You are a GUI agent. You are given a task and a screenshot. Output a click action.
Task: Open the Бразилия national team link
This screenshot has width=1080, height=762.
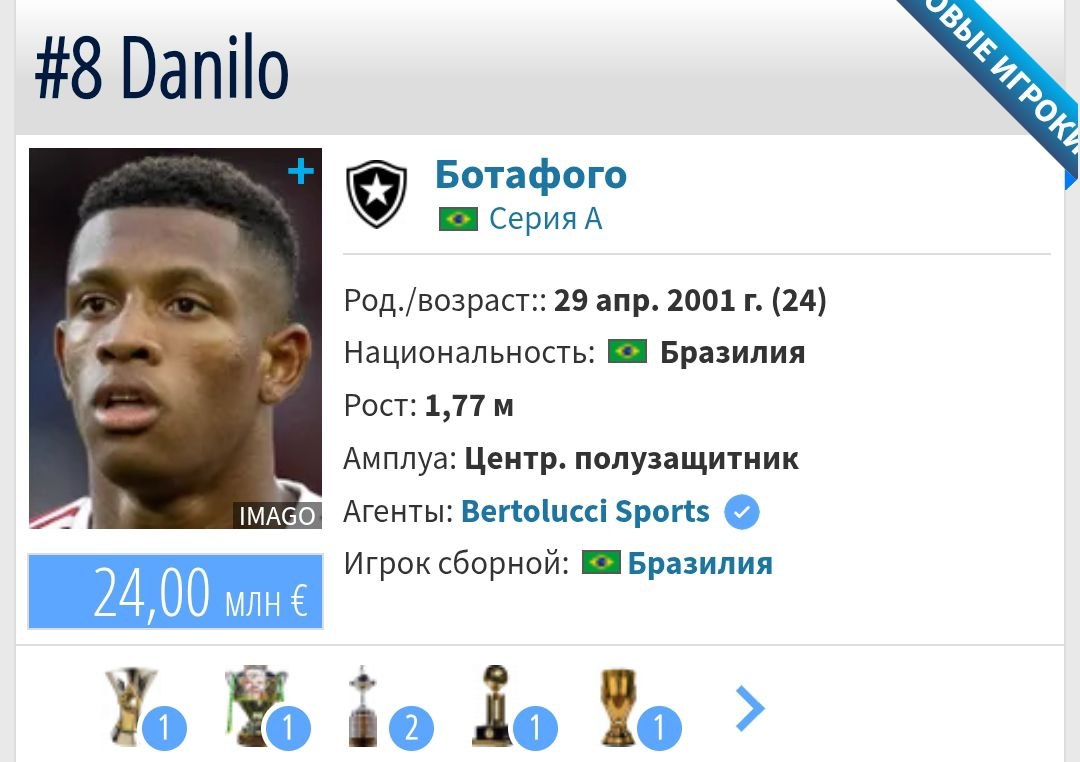700,563
